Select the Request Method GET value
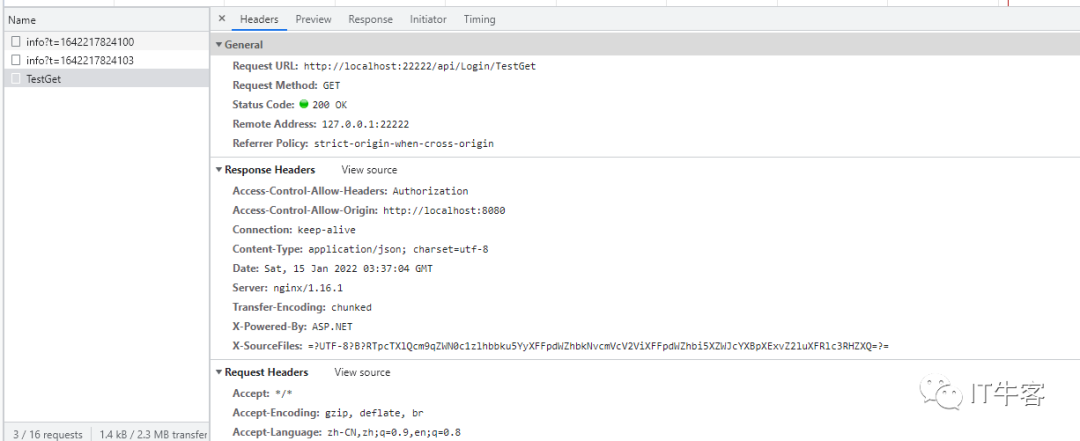Image resolution: width=1080 pixels, height=441 pixels. pyautogui.click(x=331, y=85)
